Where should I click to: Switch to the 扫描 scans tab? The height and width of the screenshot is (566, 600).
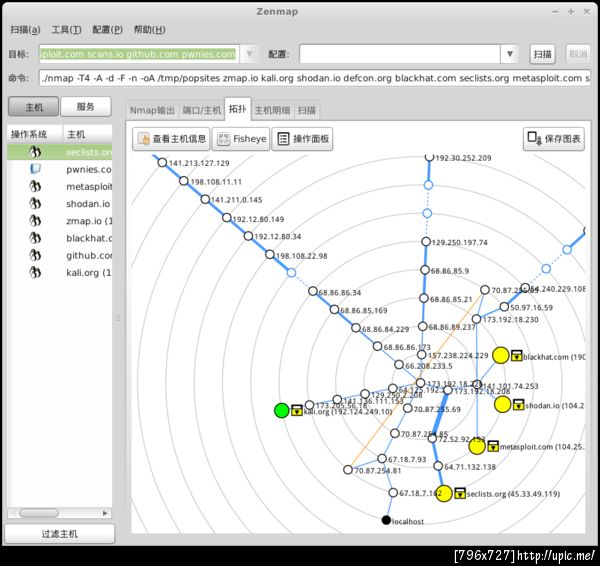coord(307,110)
